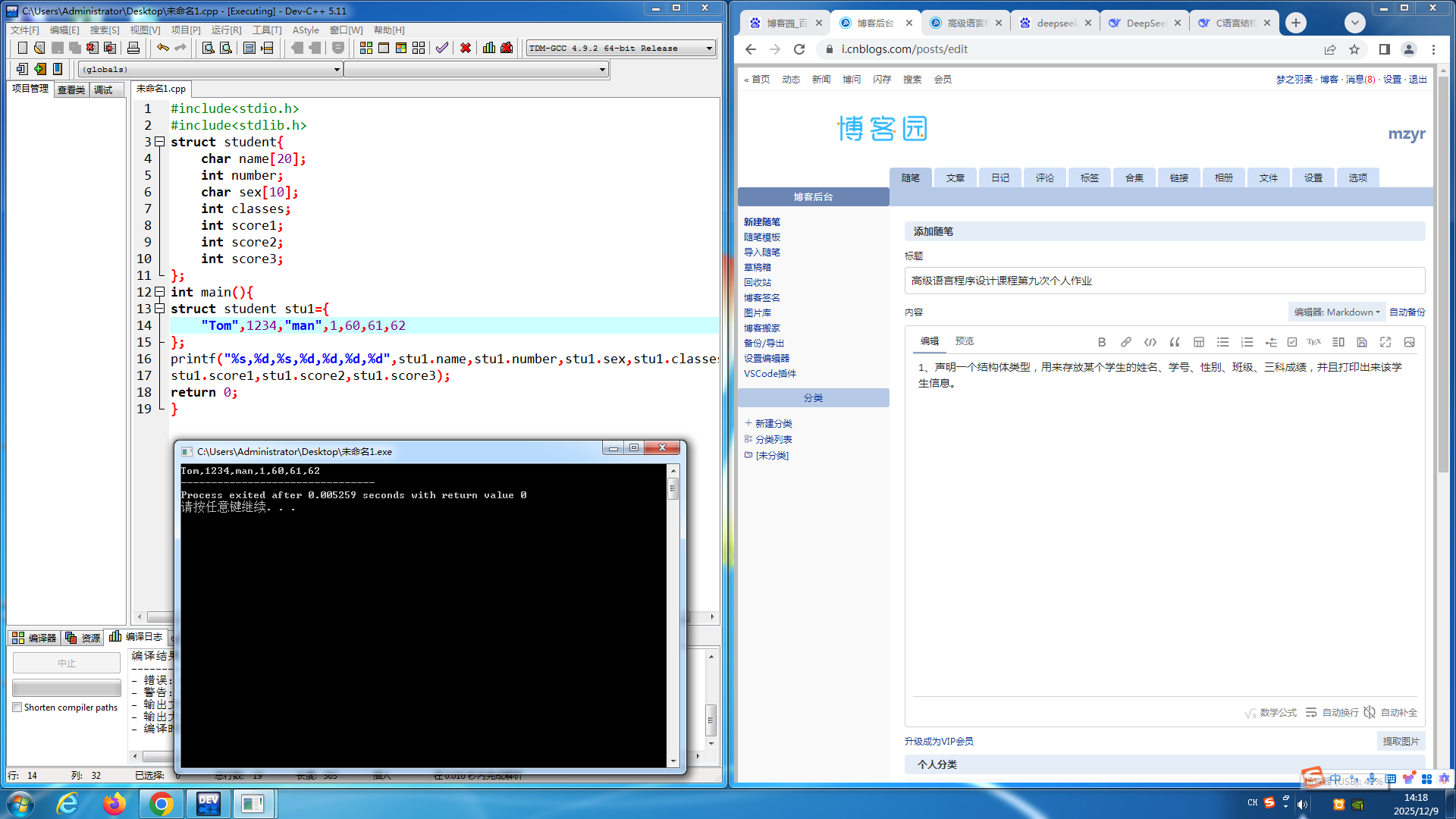Open the TDM-GCC compiler selection dropdown
Viewport: 1456px width, 819px height.
[709, 49]
